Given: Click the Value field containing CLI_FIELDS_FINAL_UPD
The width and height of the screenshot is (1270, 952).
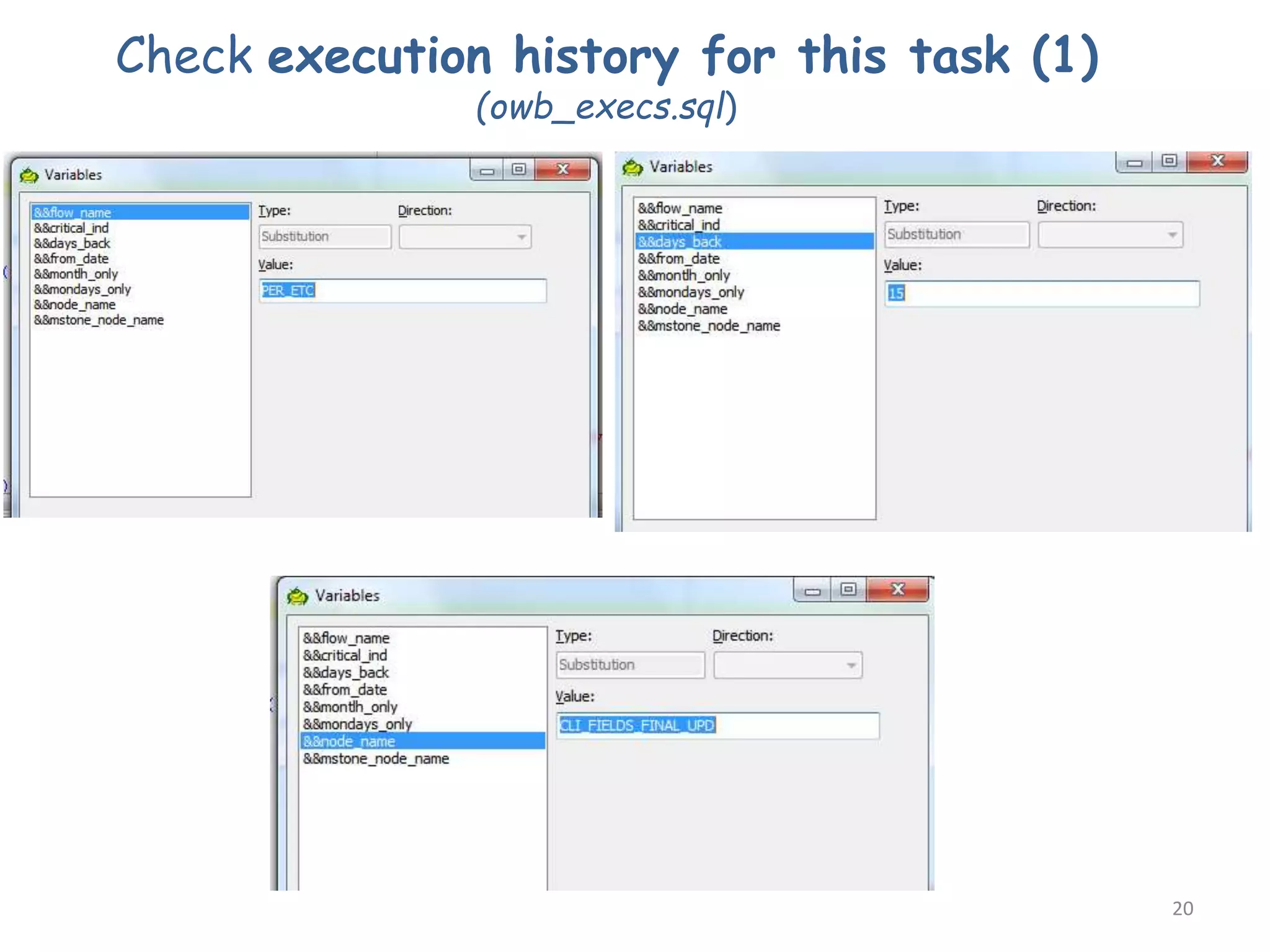Looking at the screenshot, I should pyautogui.click(x=717, y=726).
